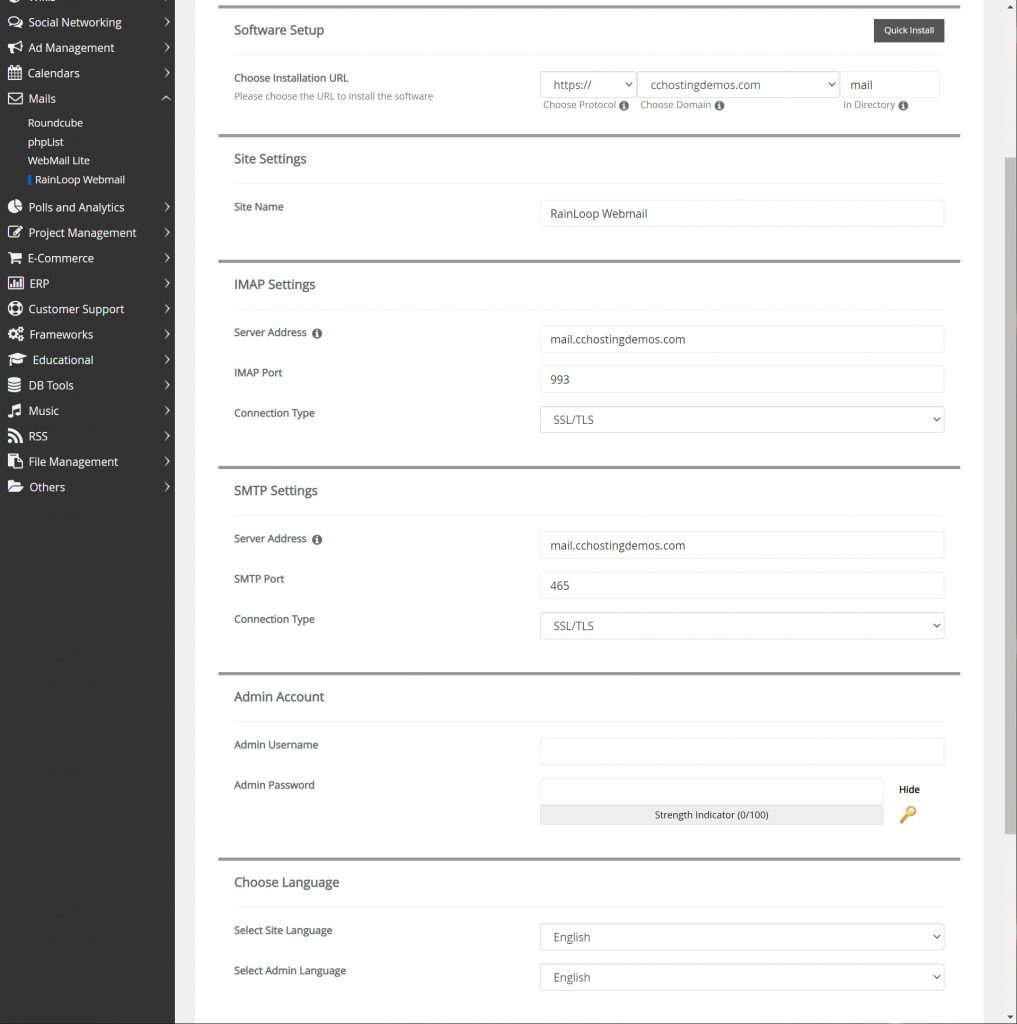Toggle password visibility with Hide
This screenshot has width=1017, height=1024.
[908, 790]
